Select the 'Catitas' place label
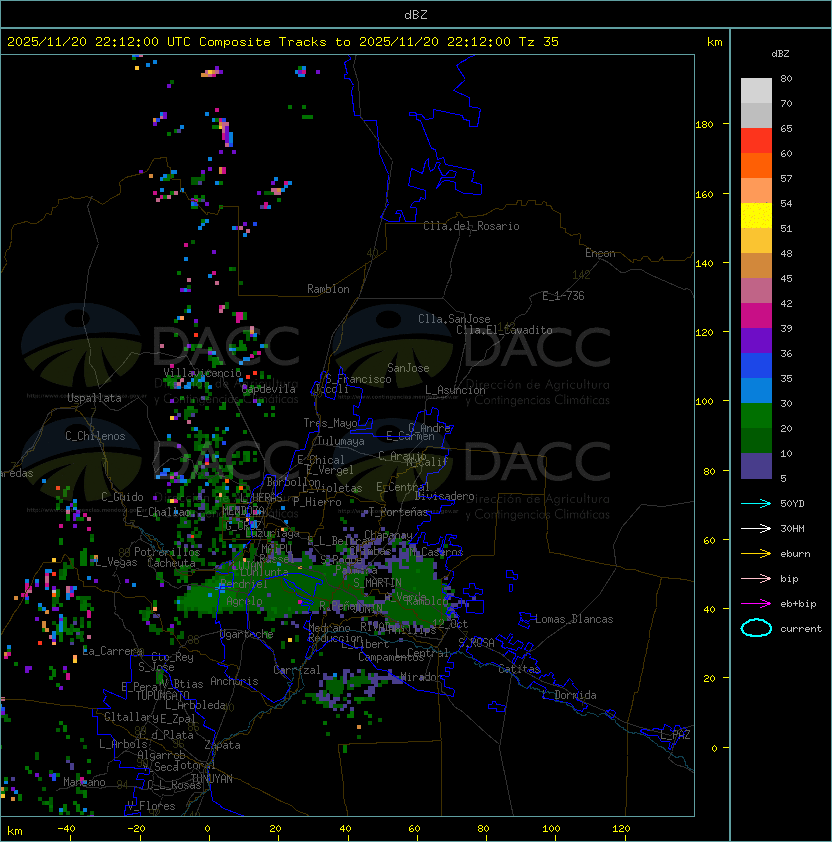 tap(519, 669)
